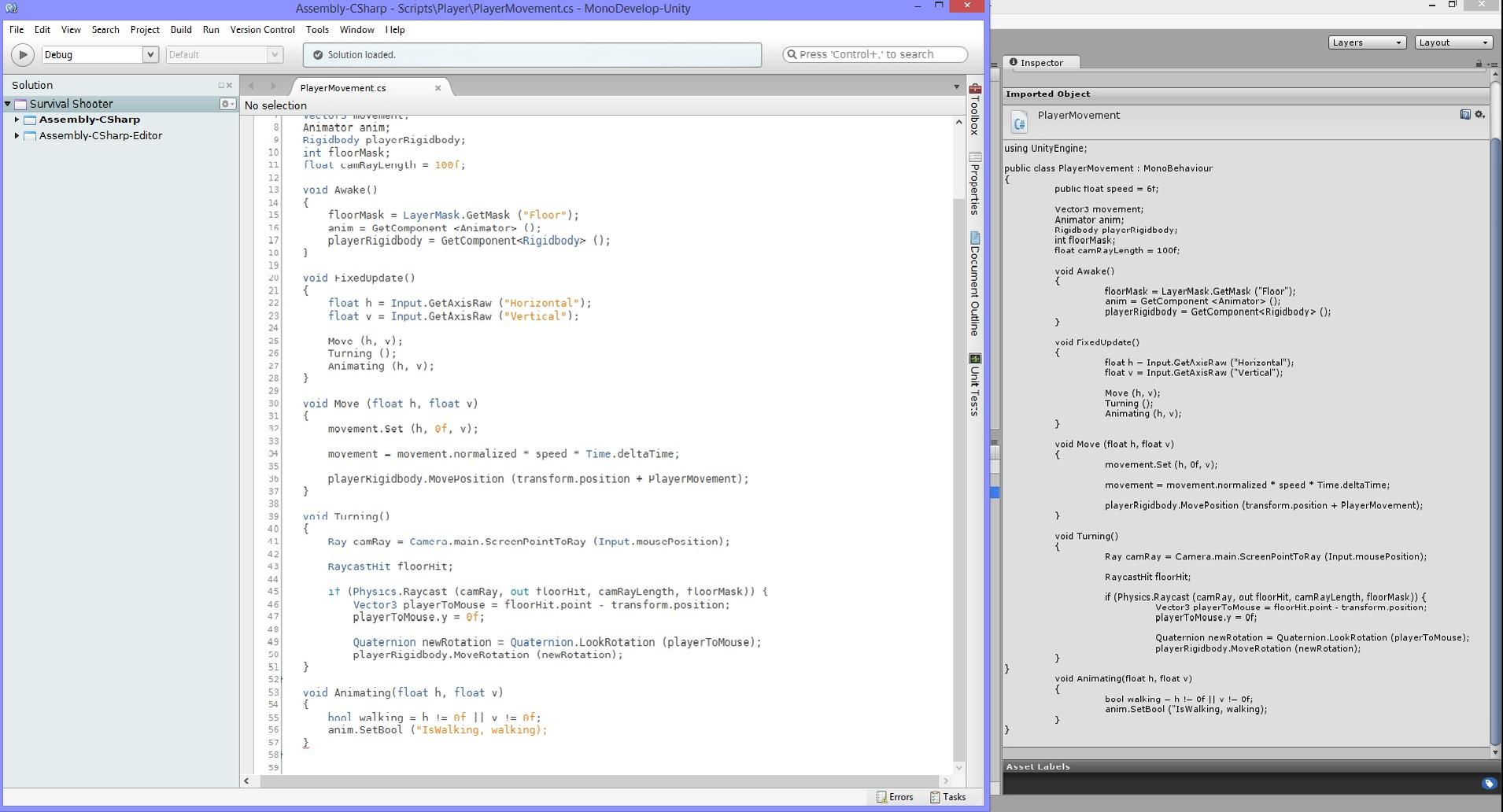Open the Version Control menu
This screenshot has width=1503, height=812.
tap(262, 30)
